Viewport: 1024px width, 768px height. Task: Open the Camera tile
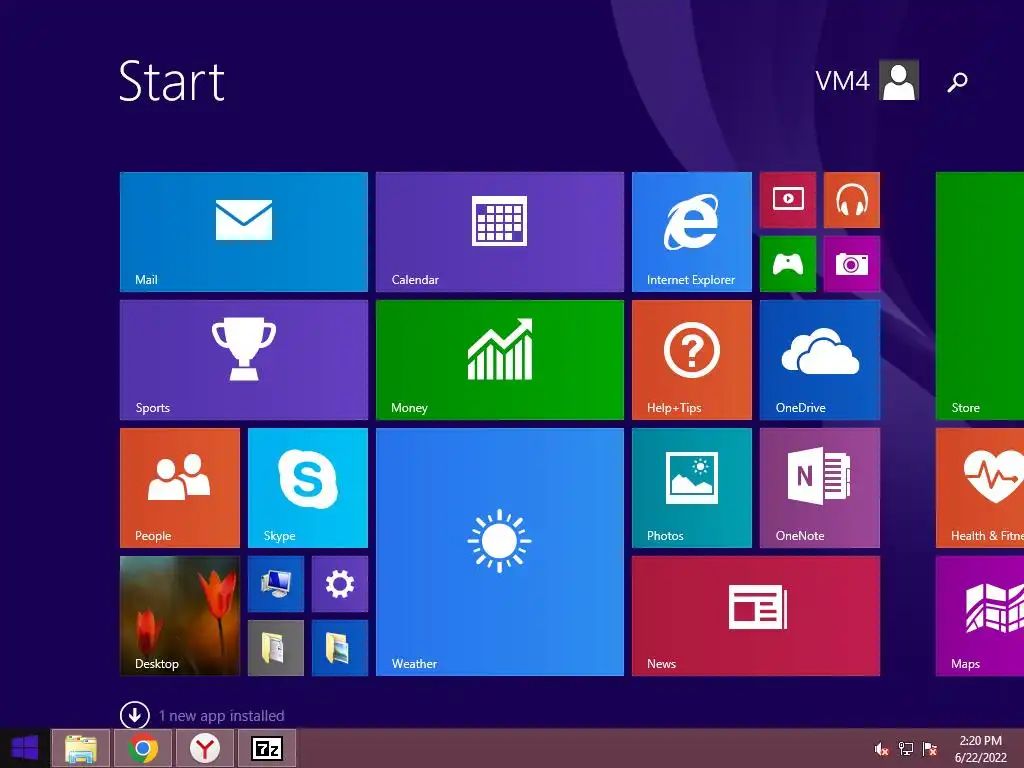(x=852, y=264)
